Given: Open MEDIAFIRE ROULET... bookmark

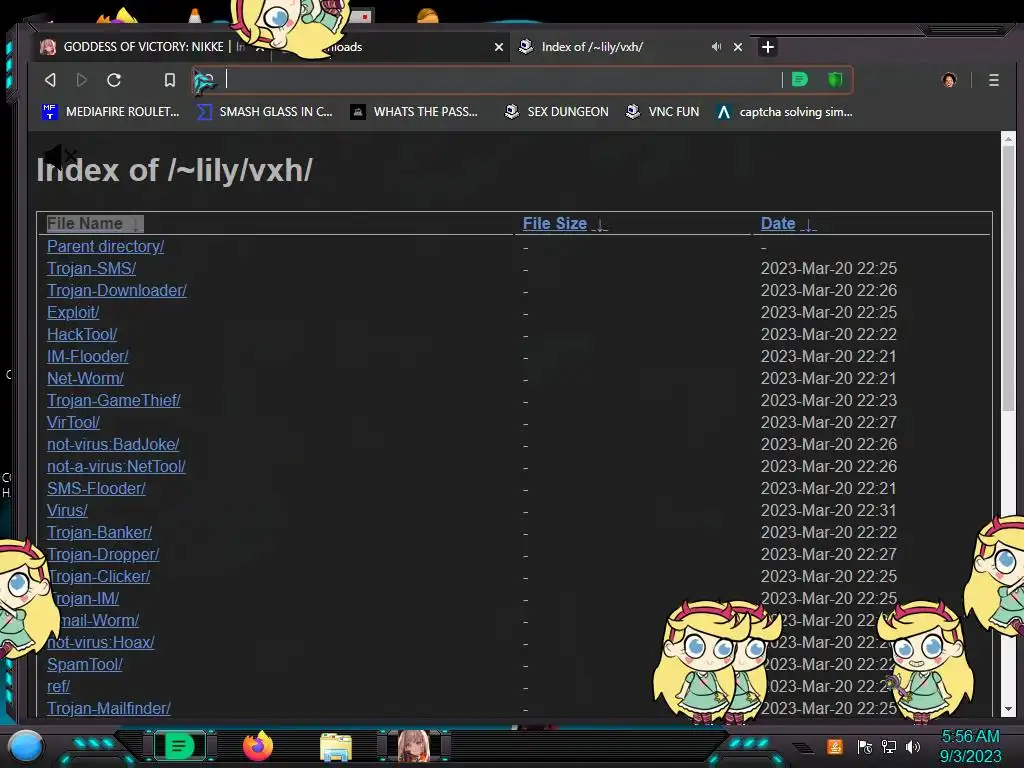Looking at the screenshot, I should (110, 112).
